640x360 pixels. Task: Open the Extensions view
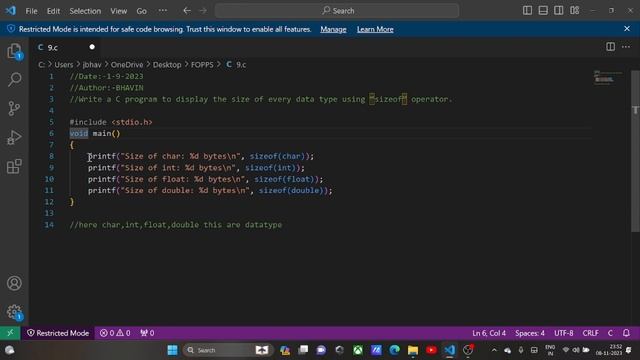(x=14, y=166)
